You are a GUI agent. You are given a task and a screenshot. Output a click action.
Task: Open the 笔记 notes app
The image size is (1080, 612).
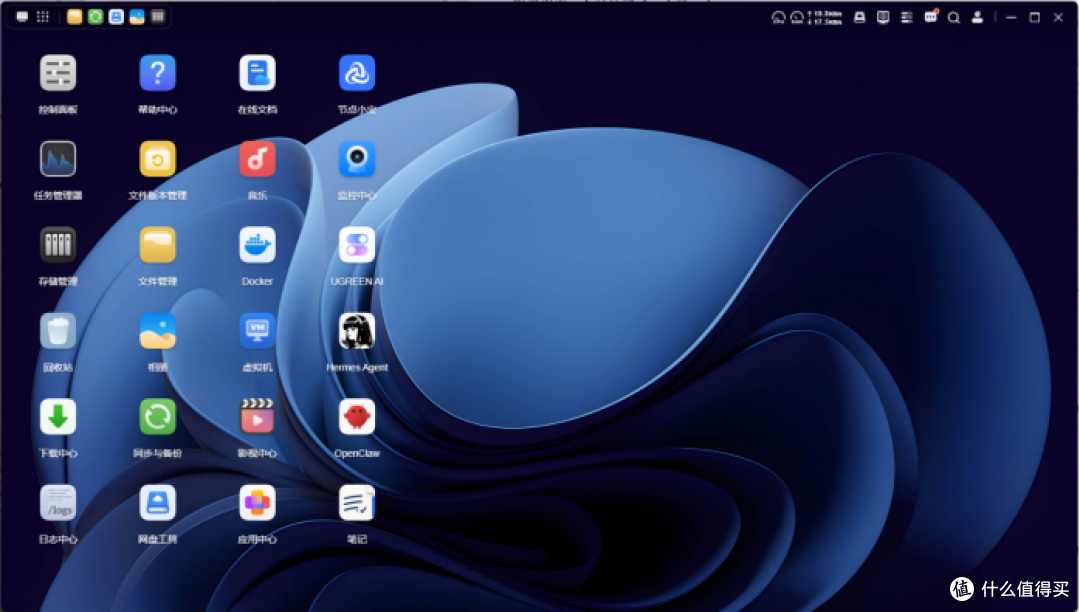coord(357,503)
